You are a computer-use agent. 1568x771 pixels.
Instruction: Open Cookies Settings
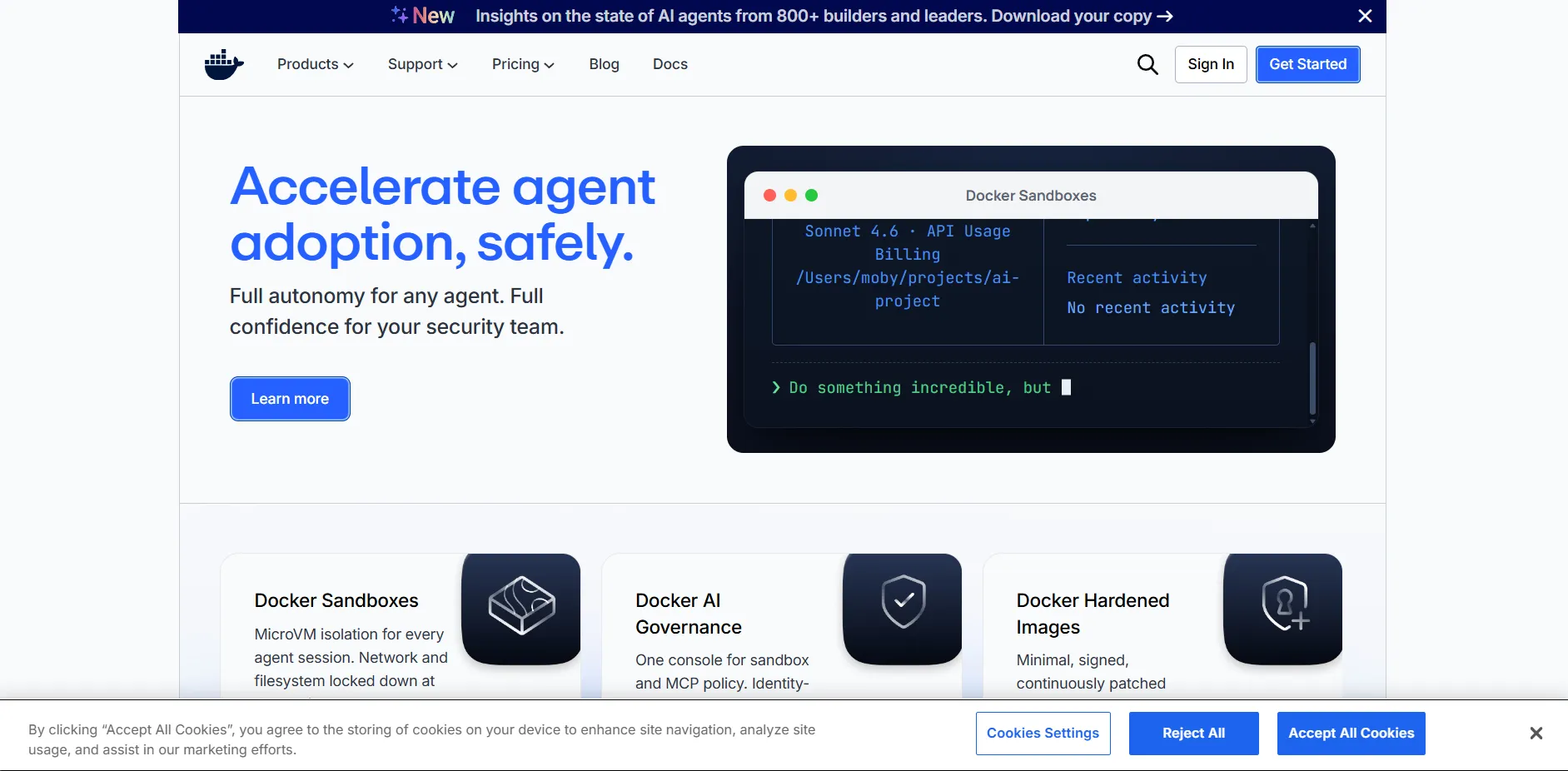(x=1043, y=733)
